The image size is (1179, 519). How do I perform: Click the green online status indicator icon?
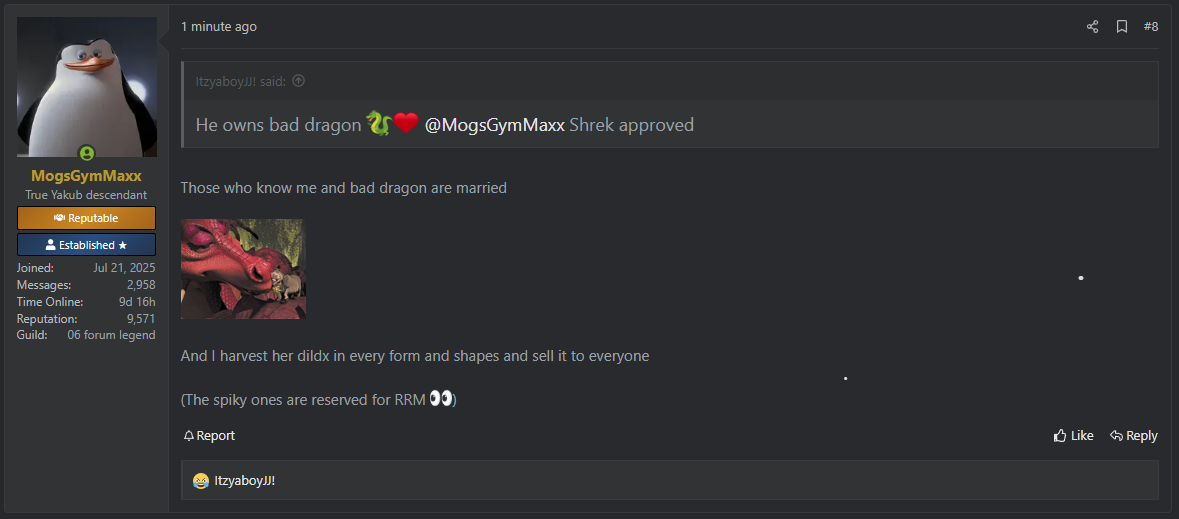coord(87,153)
